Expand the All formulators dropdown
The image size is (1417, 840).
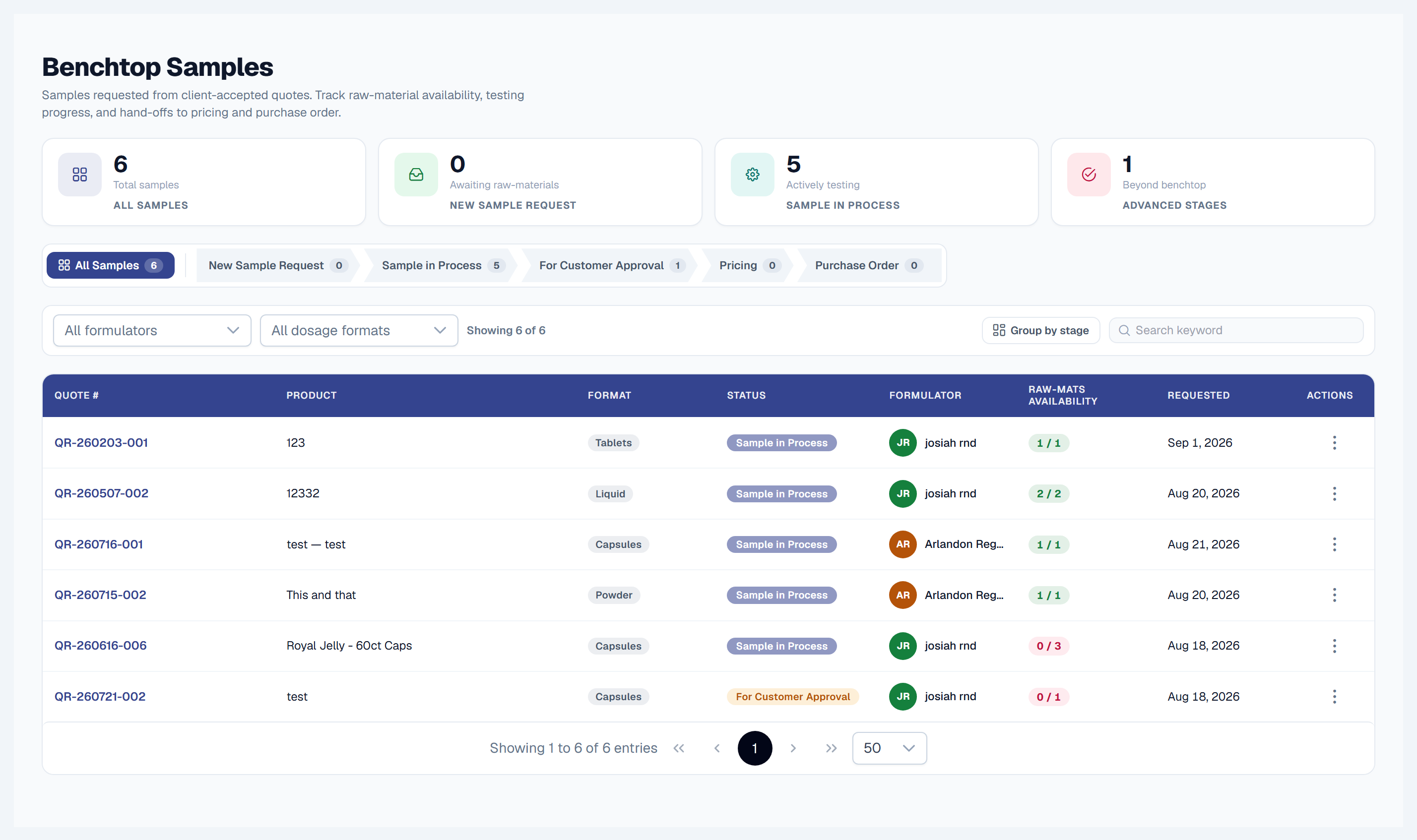click(152, 331)
